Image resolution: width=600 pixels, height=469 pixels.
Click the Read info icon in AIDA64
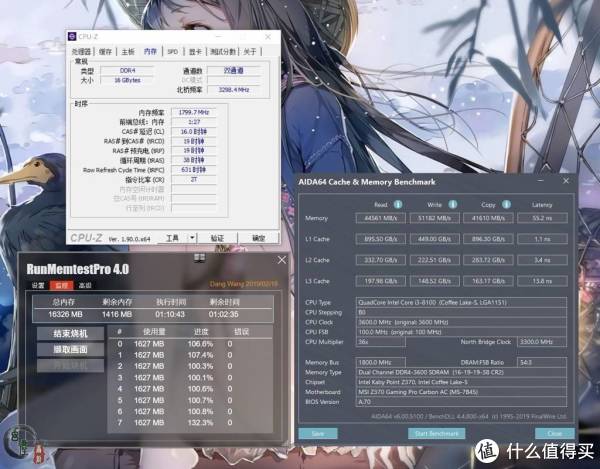tap(398, 204)
